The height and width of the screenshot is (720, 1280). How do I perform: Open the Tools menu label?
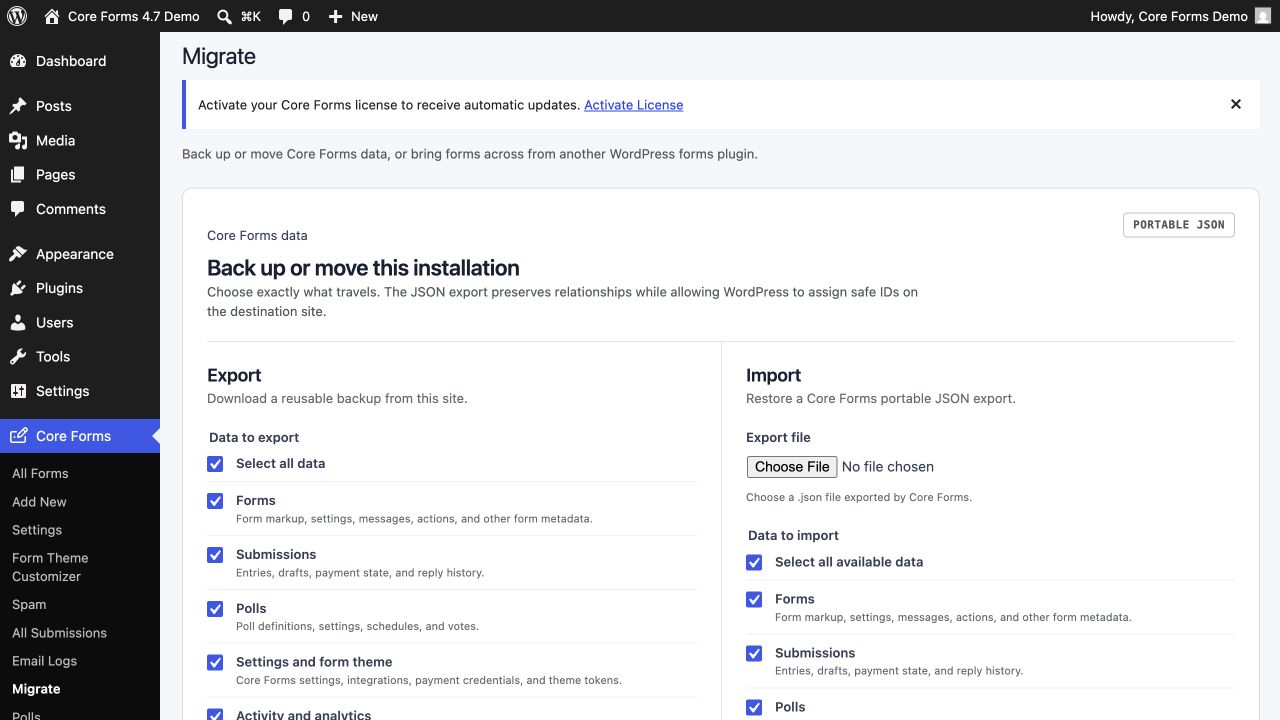[x=53, y=357]
